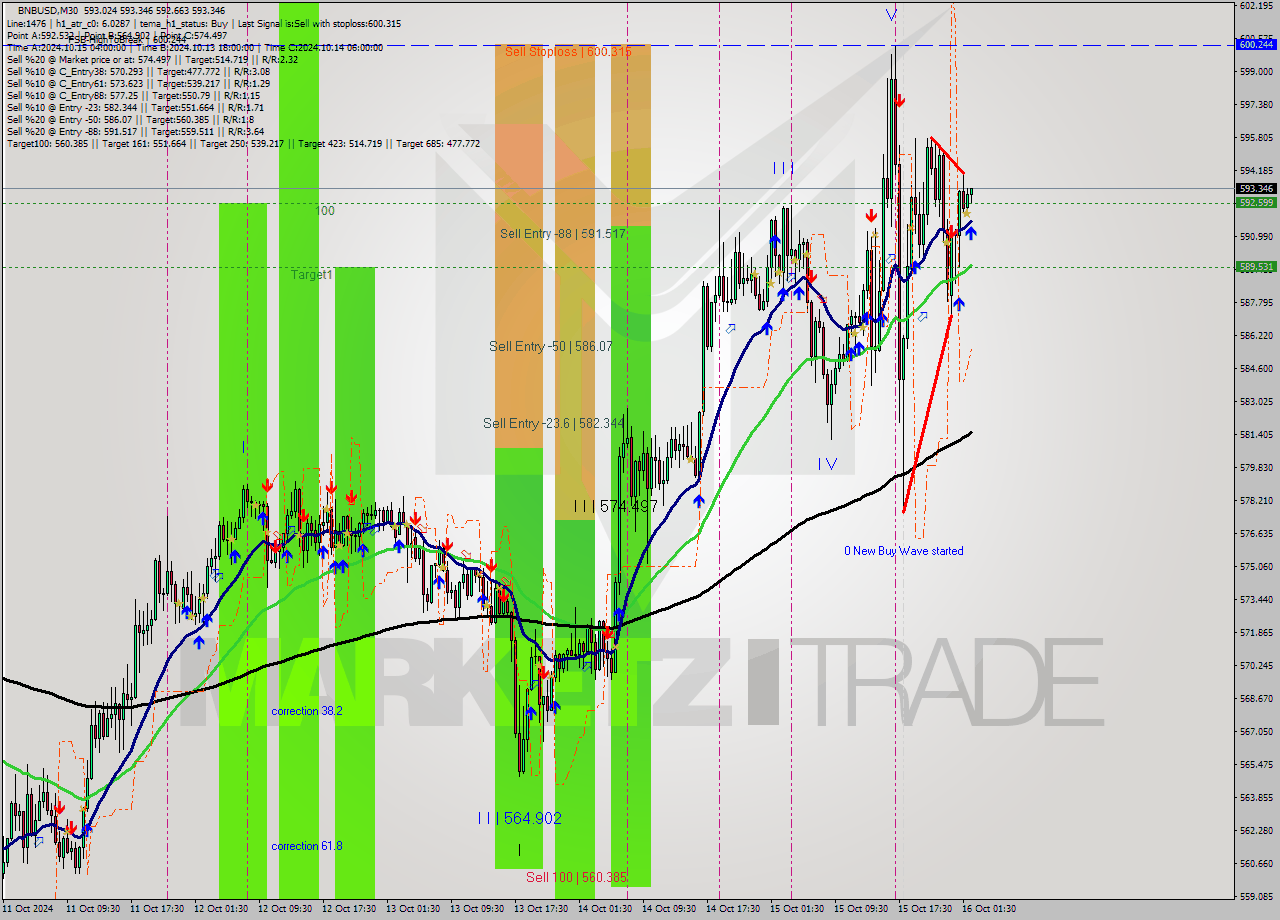Click the 'correction 38.2' label
The width and height of the screenshot is (1280, 920).
[307, 711]
